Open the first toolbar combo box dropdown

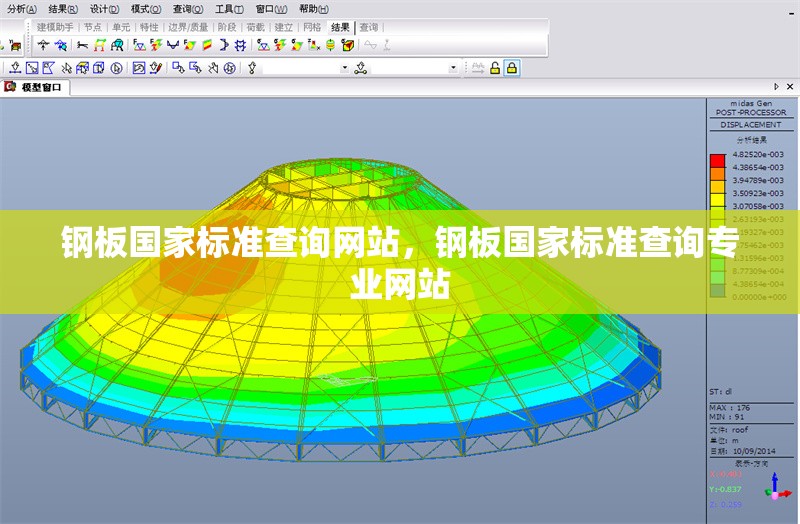(x=344, y=68)
